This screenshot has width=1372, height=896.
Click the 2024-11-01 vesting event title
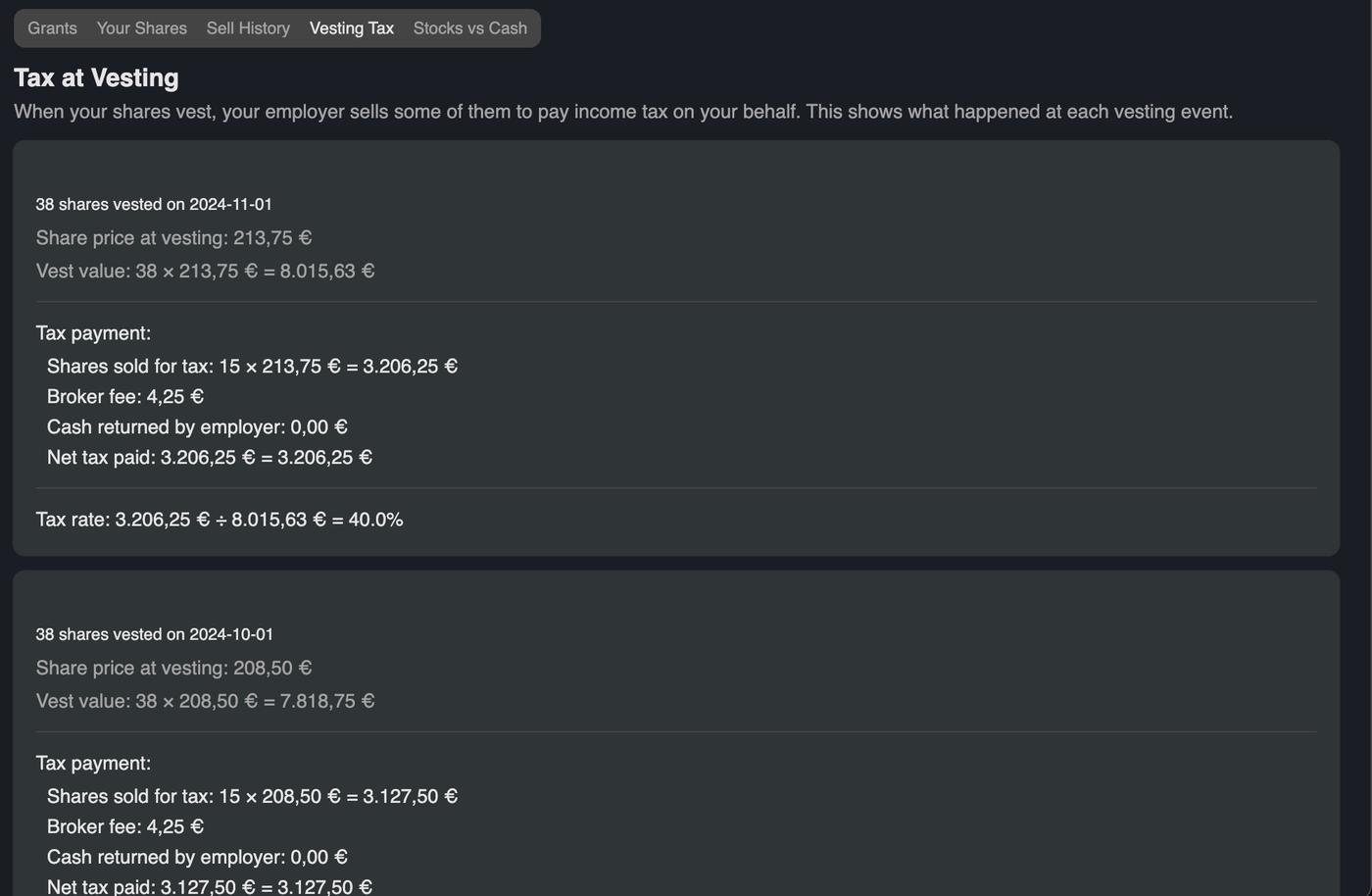point(154,205)
